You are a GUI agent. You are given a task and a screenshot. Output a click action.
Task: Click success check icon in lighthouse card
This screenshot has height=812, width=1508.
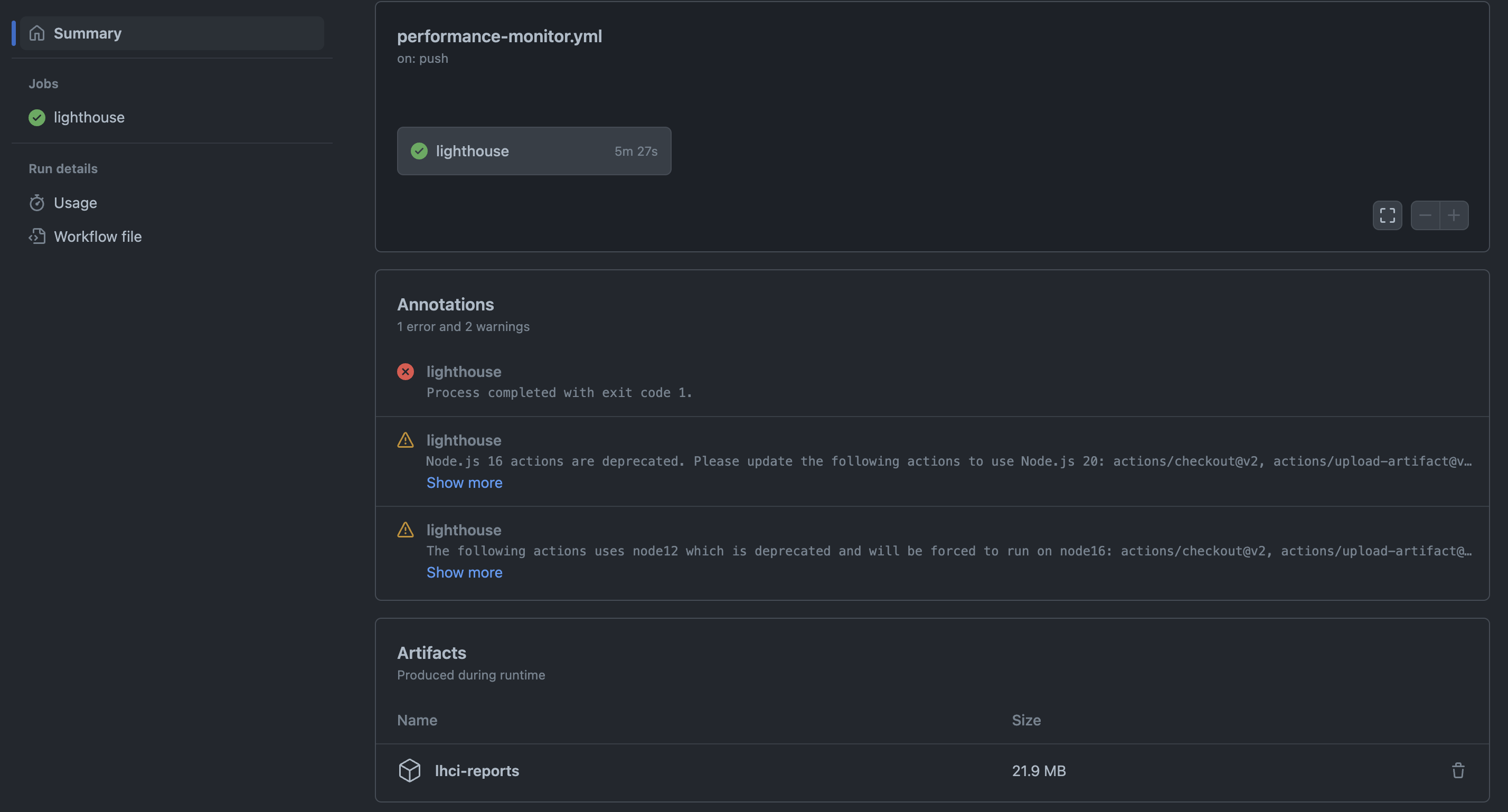click(x=419, y=151)
